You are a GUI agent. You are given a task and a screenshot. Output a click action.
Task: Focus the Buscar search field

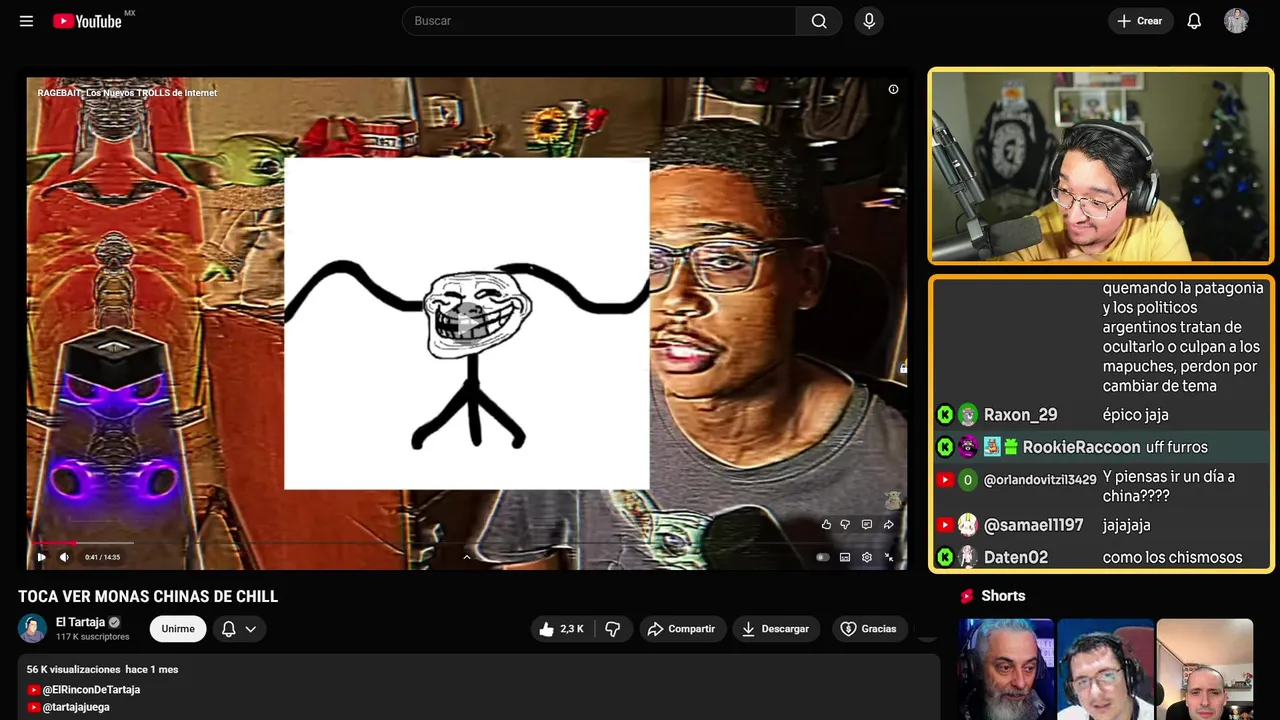(599, 21)
